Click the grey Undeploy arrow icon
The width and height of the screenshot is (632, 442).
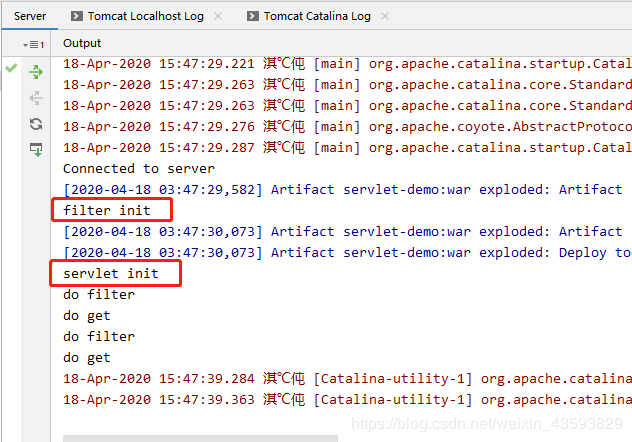[36, 98]
